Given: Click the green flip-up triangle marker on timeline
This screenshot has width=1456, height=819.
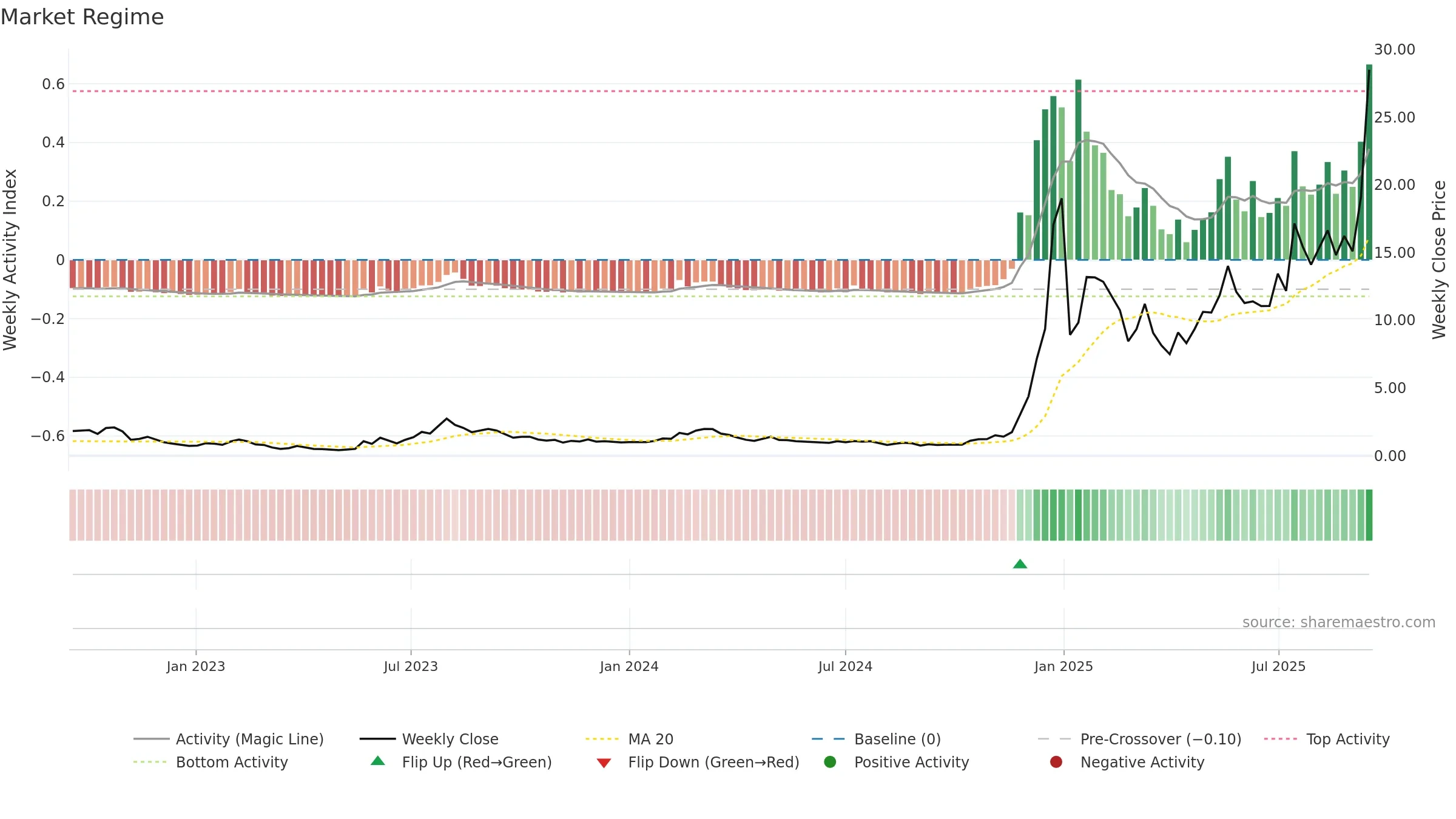Looking at the screenshot, I should [x=1020, y=564].
